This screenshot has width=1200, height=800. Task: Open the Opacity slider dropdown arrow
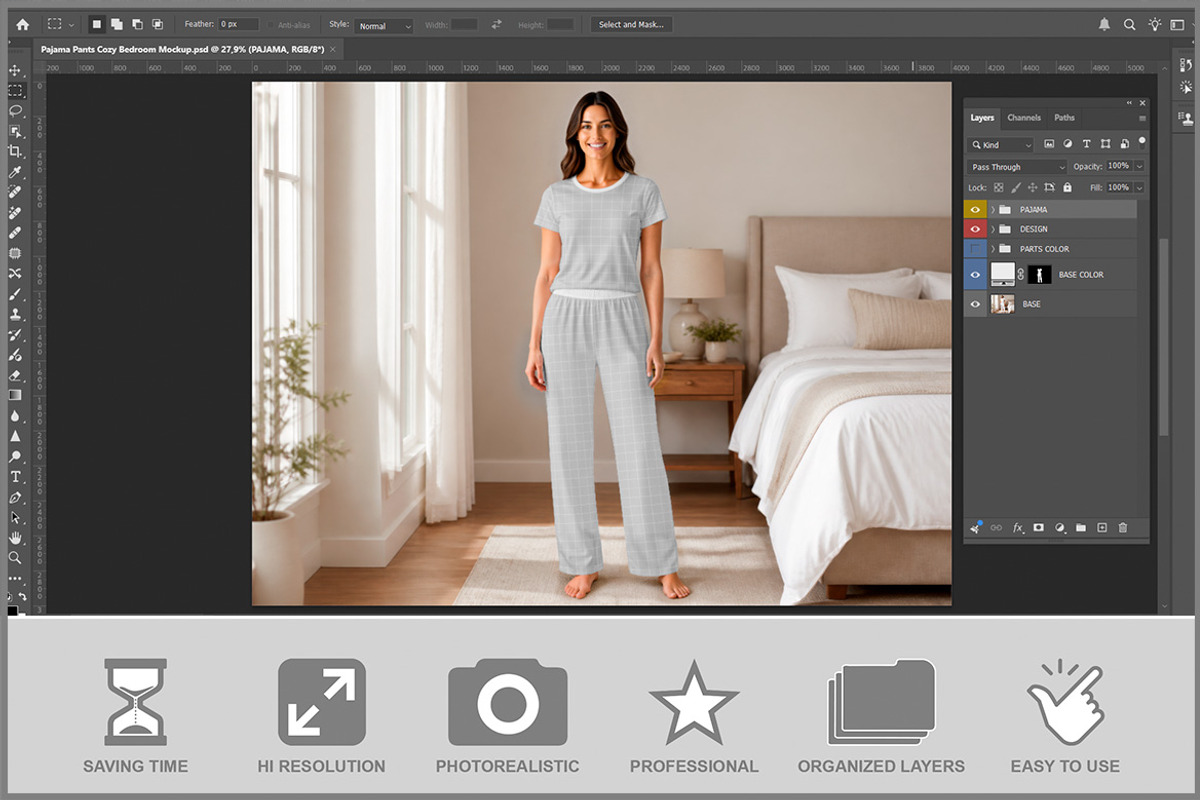point(1139,167)
